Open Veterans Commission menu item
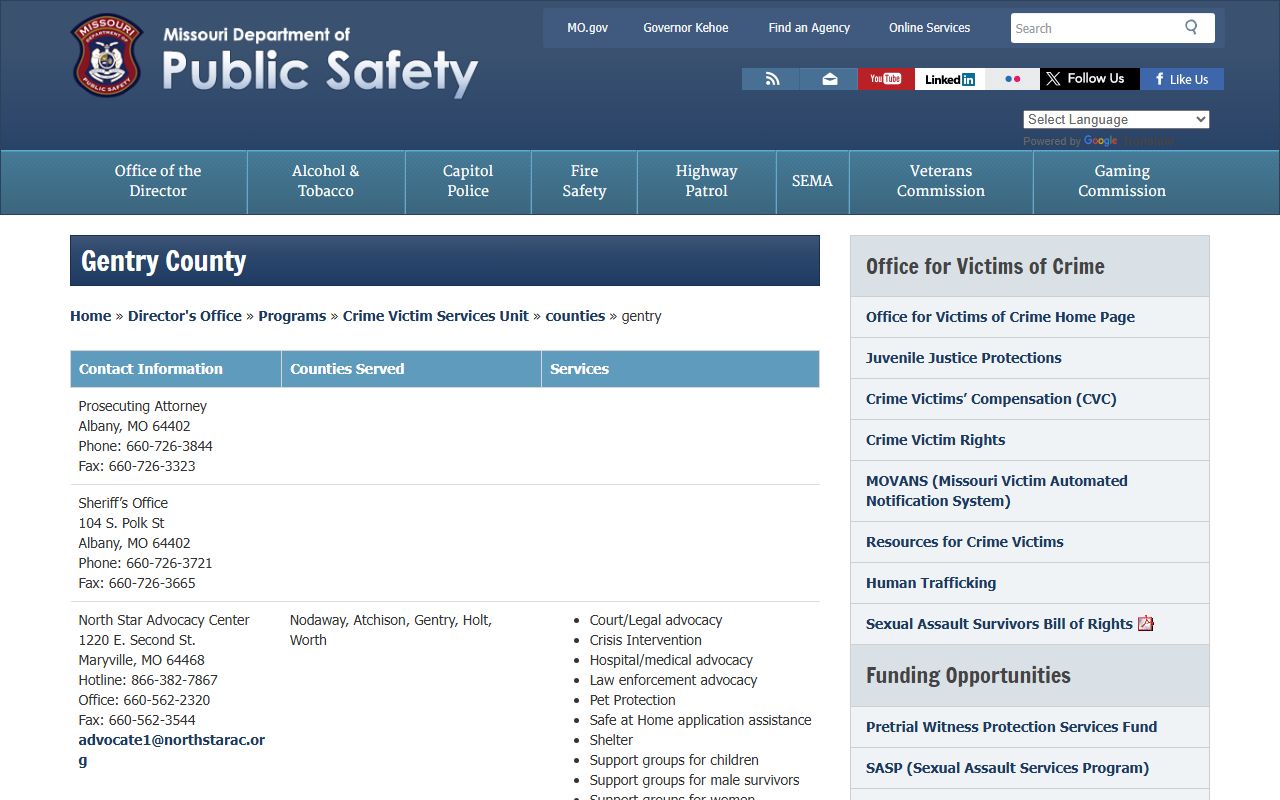This screenshot has height=800, width=1280. point(941,181)
